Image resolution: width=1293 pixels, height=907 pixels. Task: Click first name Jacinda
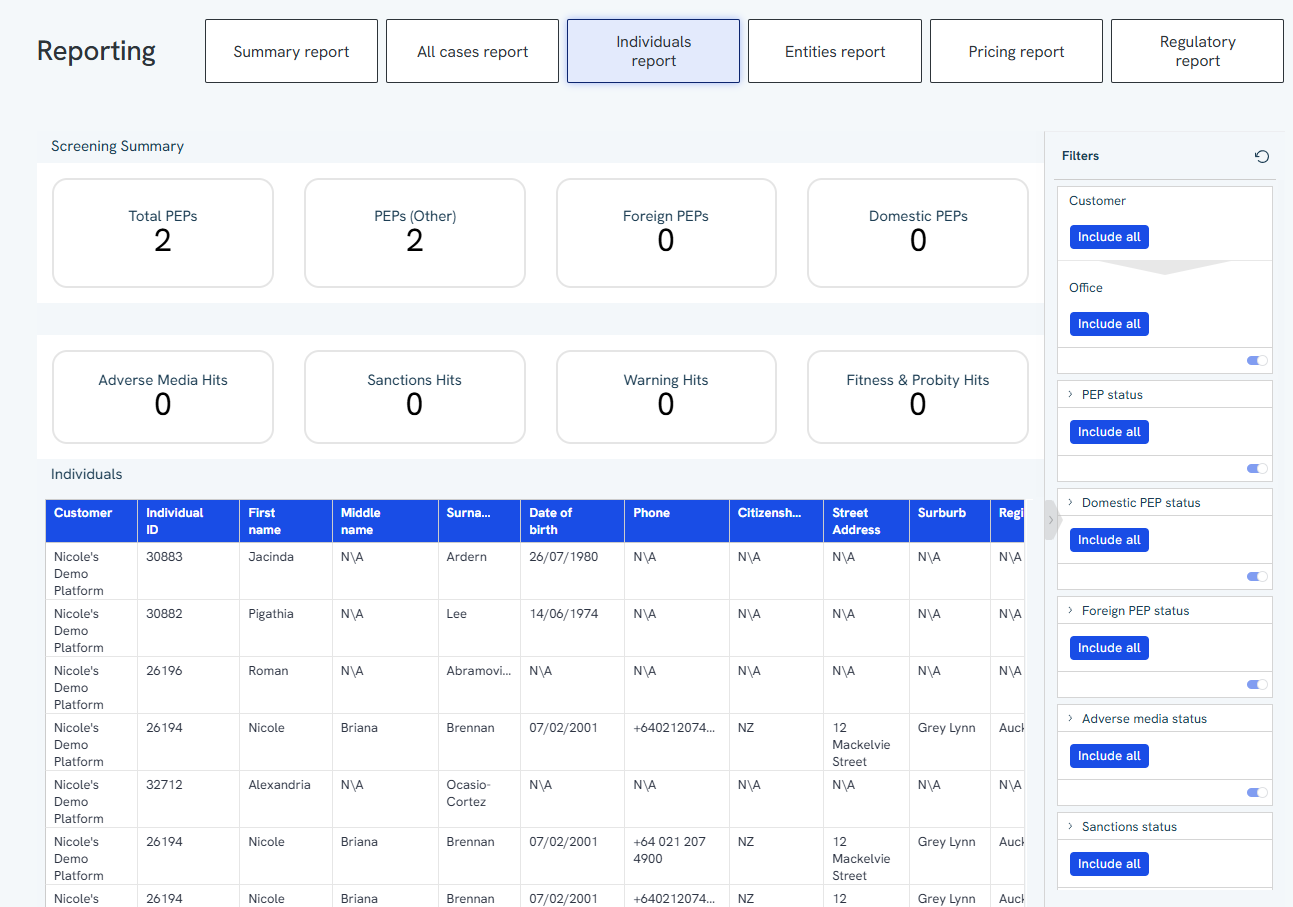(x=271, y=557)
